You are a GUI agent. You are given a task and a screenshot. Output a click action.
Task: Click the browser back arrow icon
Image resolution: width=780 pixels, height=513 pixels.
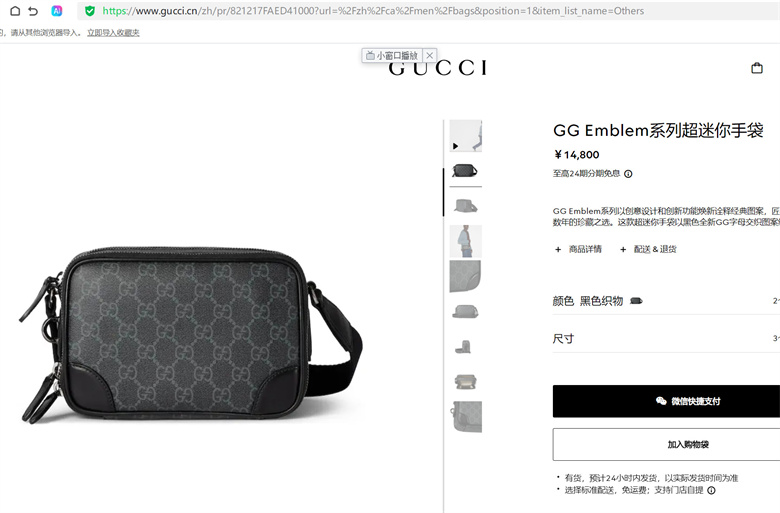(x=33, y=11)
